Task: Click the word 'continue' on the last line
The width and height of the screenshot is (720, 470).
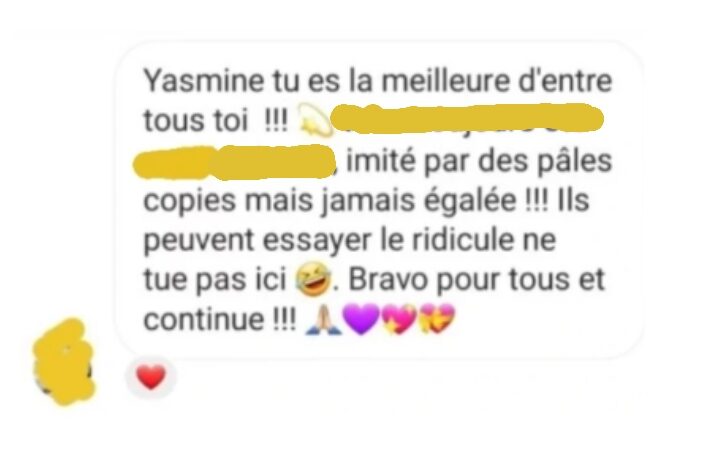Action: pos(204,319)
